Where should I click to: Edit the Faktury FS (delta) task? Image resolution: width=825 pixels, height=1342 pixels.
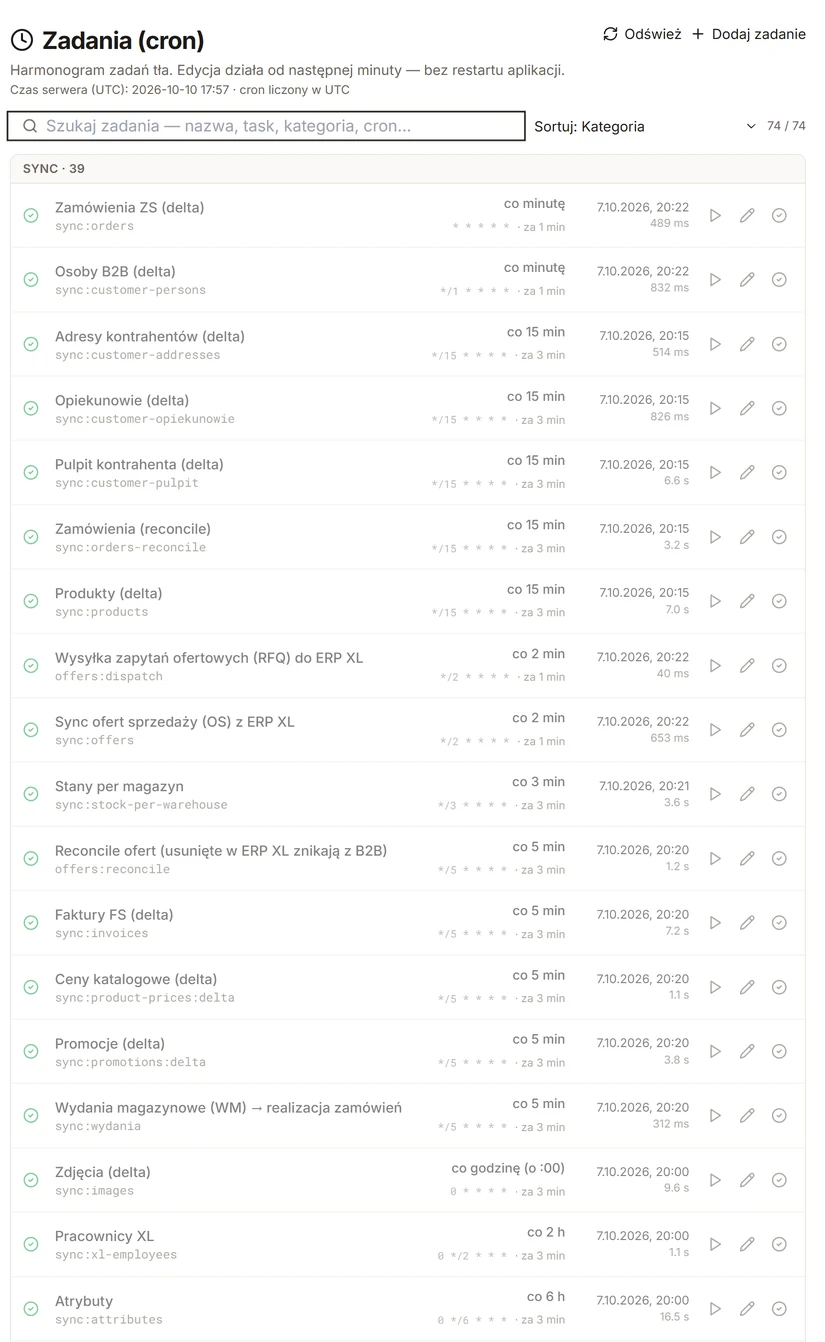coord(747,923)
